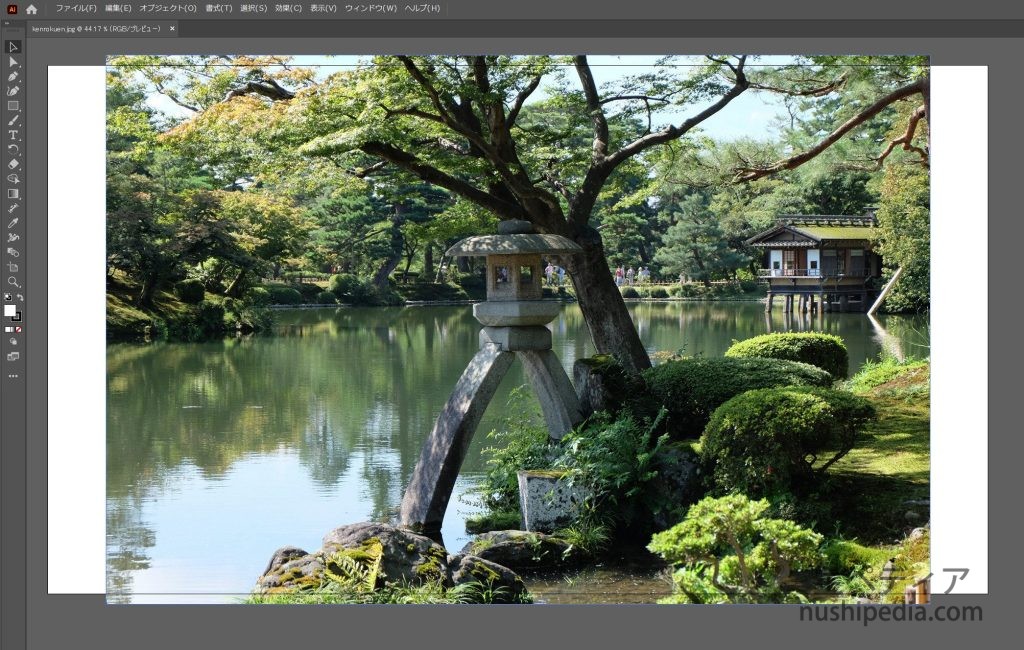Close the kenrokuen.jpg document tab
This screenshot has height=650, width=1024.
(x=172, y=29)
